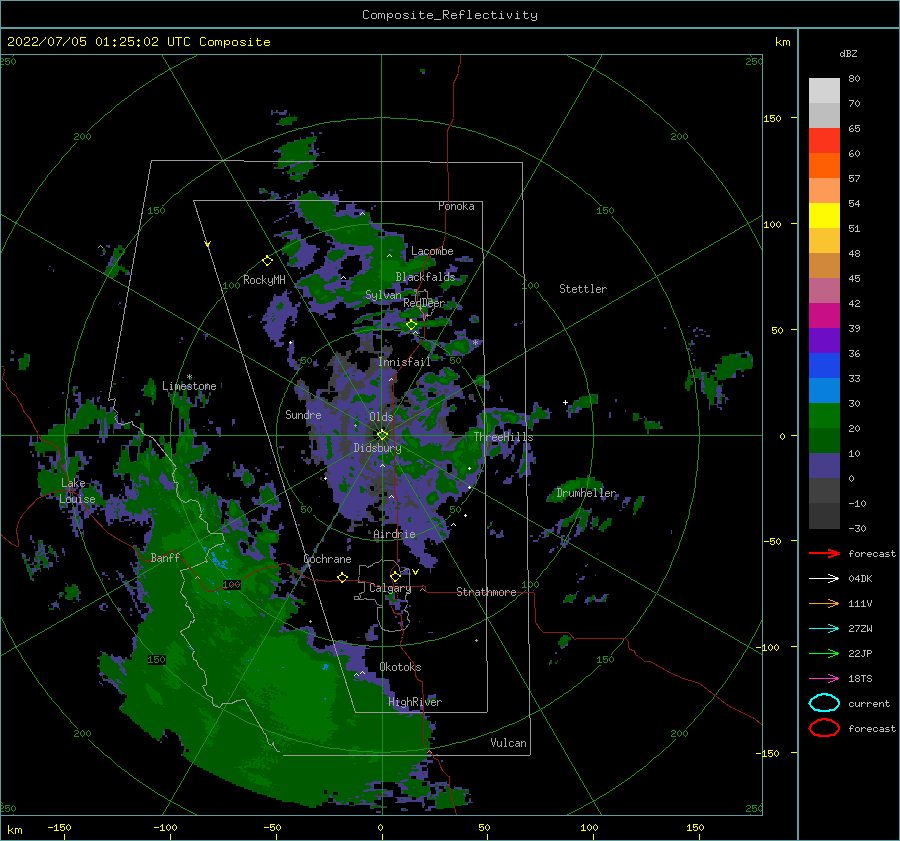Click the slate purple 10 dBZ swatch
Viewport: 900px width, 841px height.
point(824,465)
